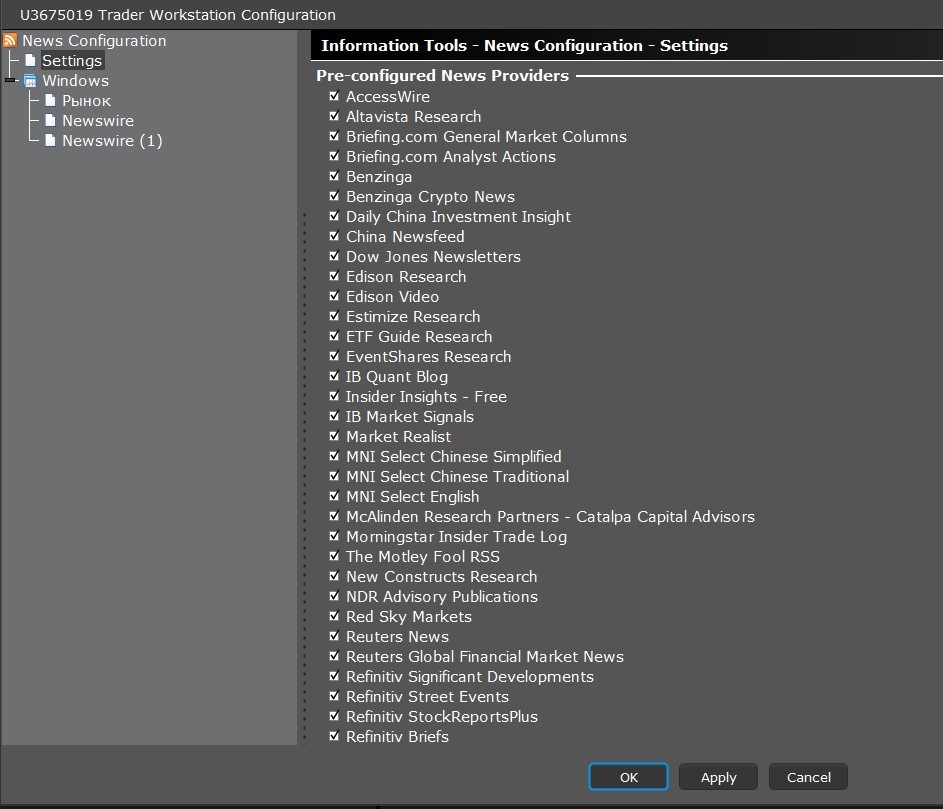Disable ETF Guide Research
Screen dimensions: 943x809
point(334,336)
